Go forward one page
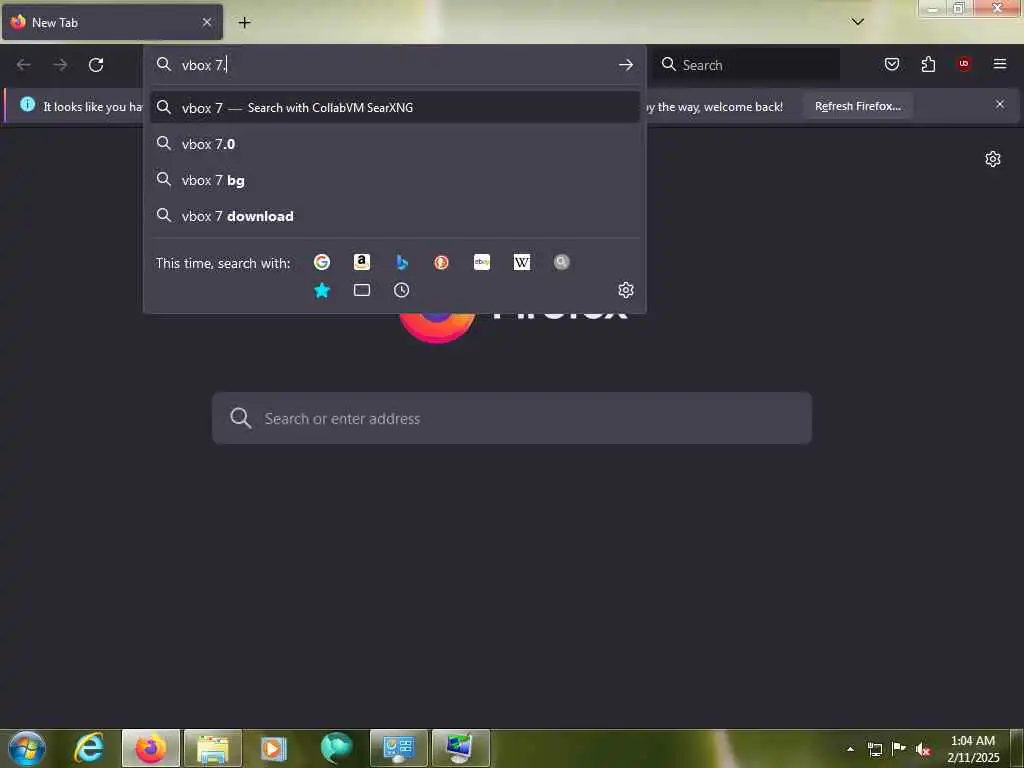The width and height of the screenshot is (1024, 768). point(60,65)
